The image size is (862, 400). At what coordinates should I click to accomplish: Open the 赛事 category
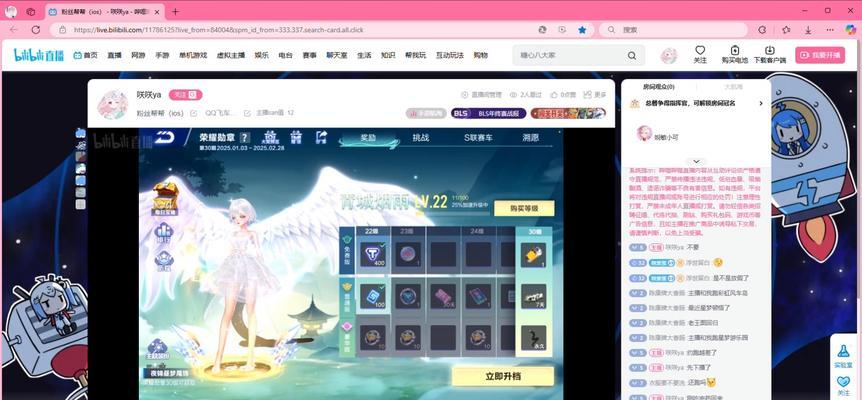click(x=310, y=55)
